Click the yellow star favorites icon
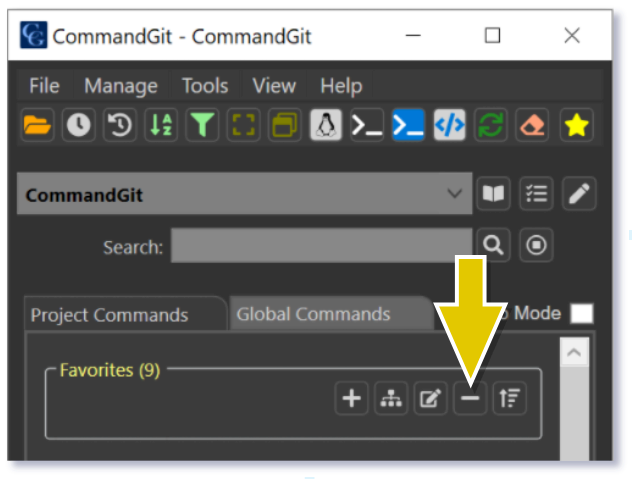The height and width of the screenshot is (479, 632). [x=576, y=126]
